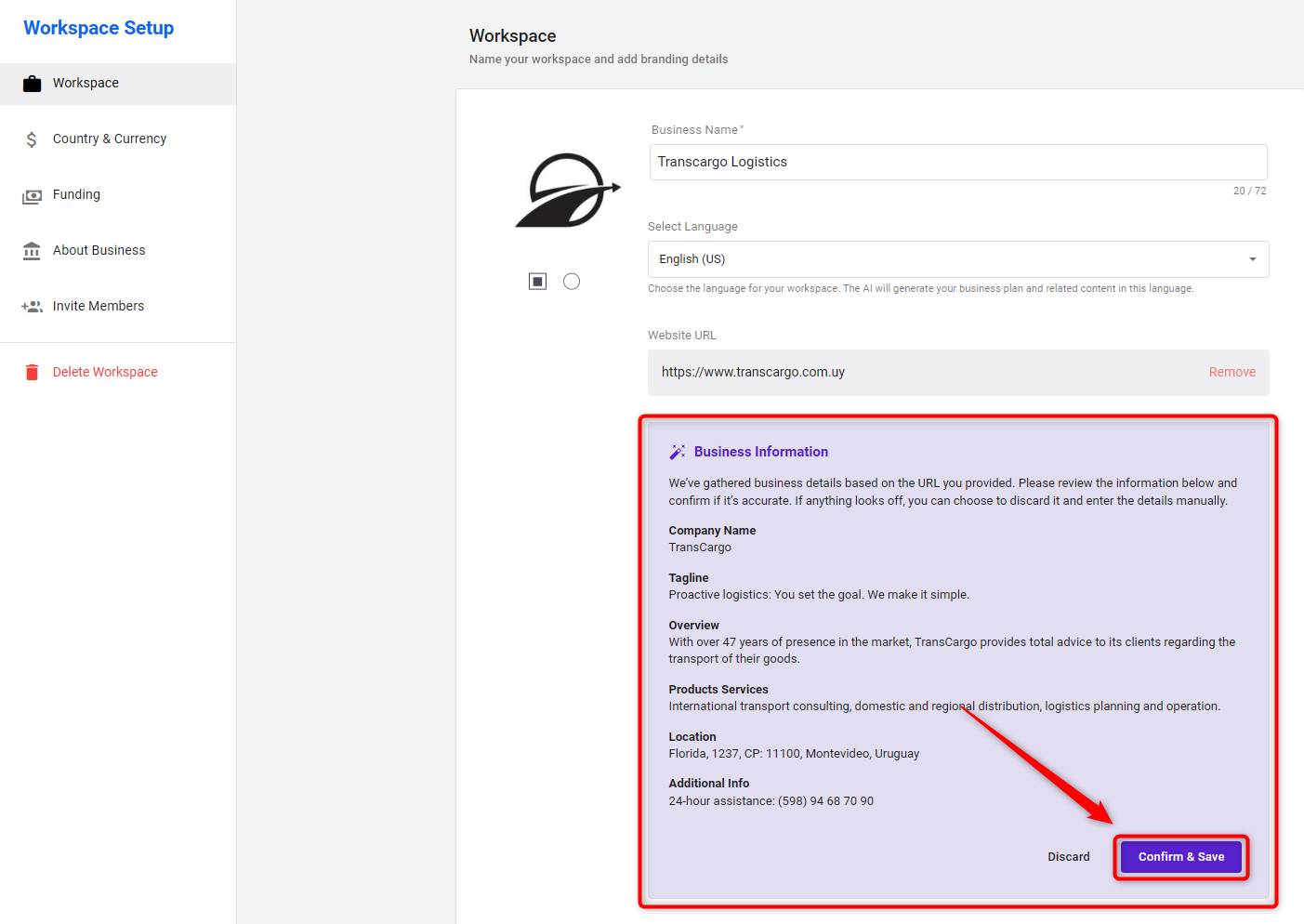
Task: Click the Workspace Setup title
Action: coord(99,28)
